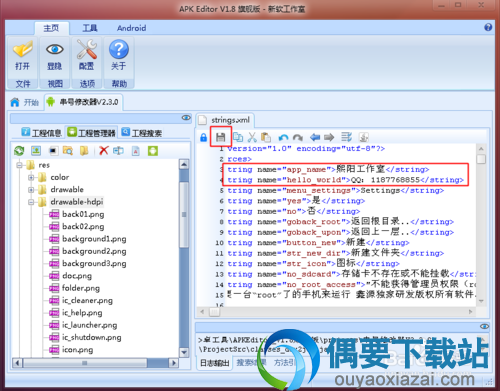Select ic_launcher.png in the tree

[x=90, y=325]
